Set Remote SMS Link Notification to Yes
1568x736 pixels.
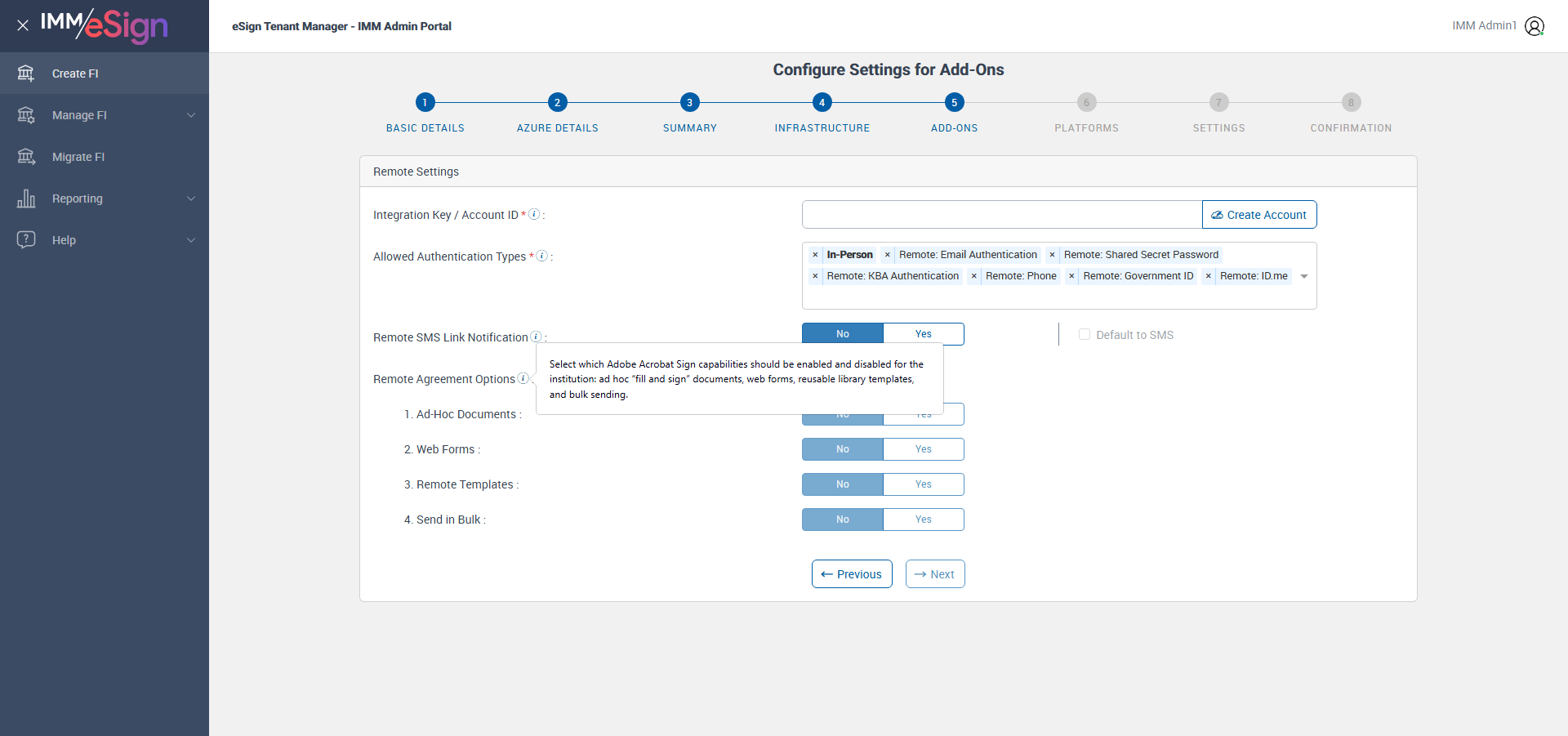pos(924,334)
